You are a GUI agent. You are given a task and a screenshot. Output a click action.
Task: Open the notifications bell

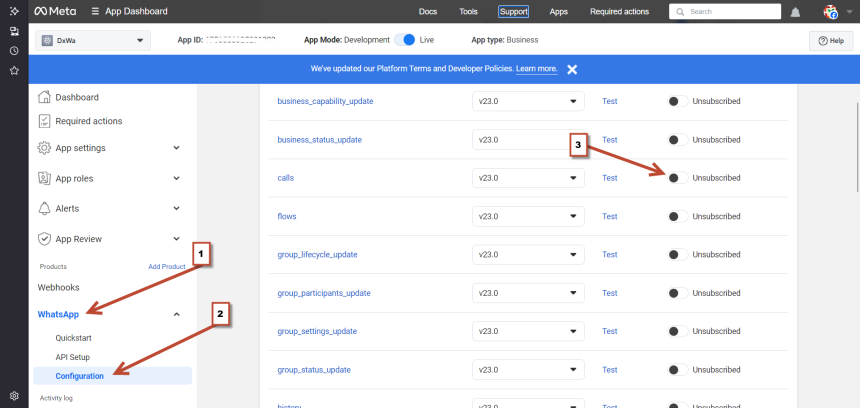[795, 12]
